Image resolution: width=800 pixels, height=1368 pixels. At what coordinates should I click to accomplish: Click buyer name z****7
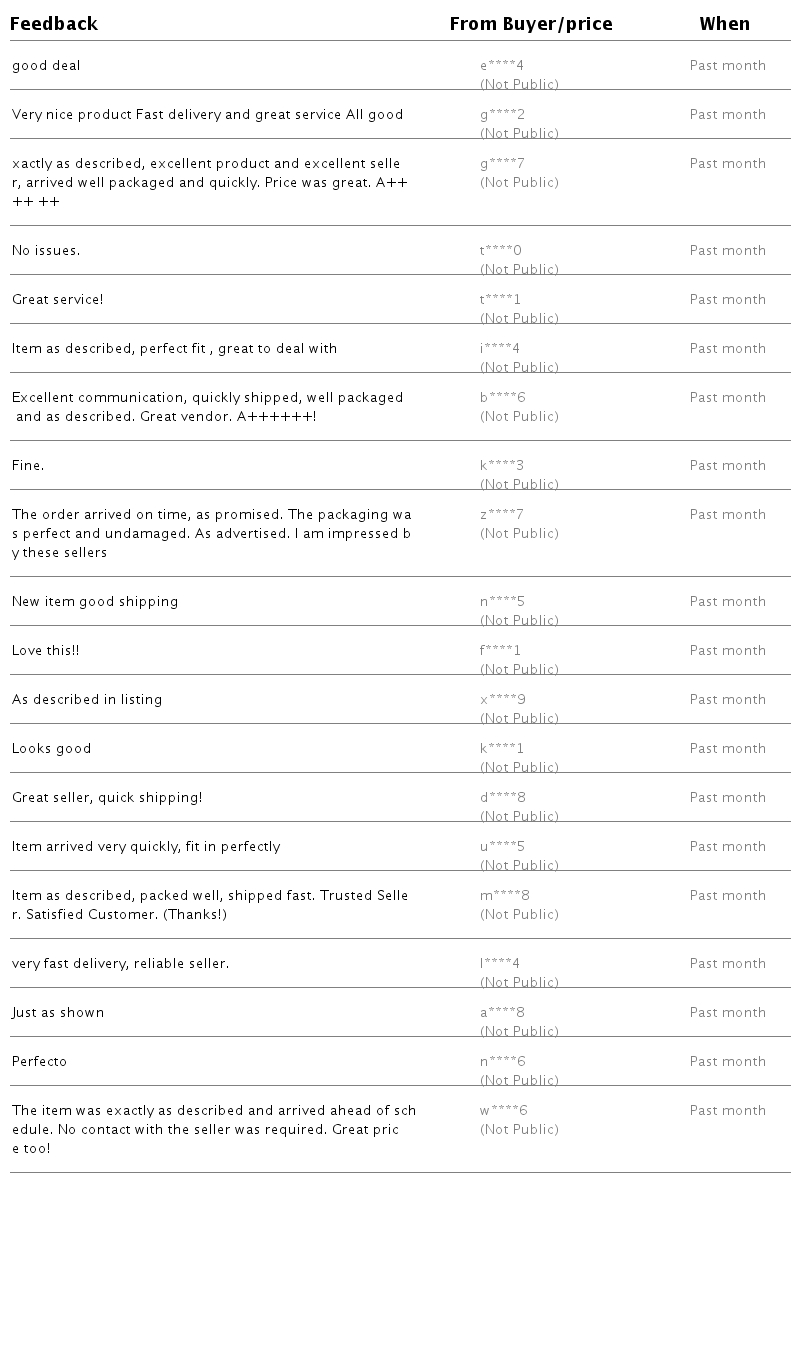pos(502,515)
